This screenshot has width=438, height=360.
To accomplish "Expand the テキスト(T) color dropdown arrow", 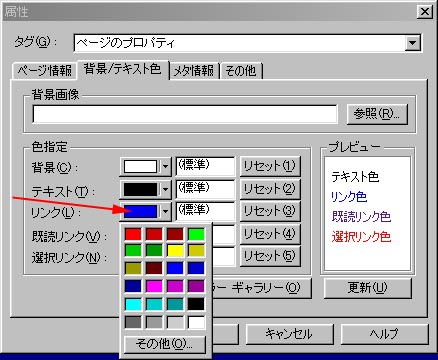I will [165, 189].
